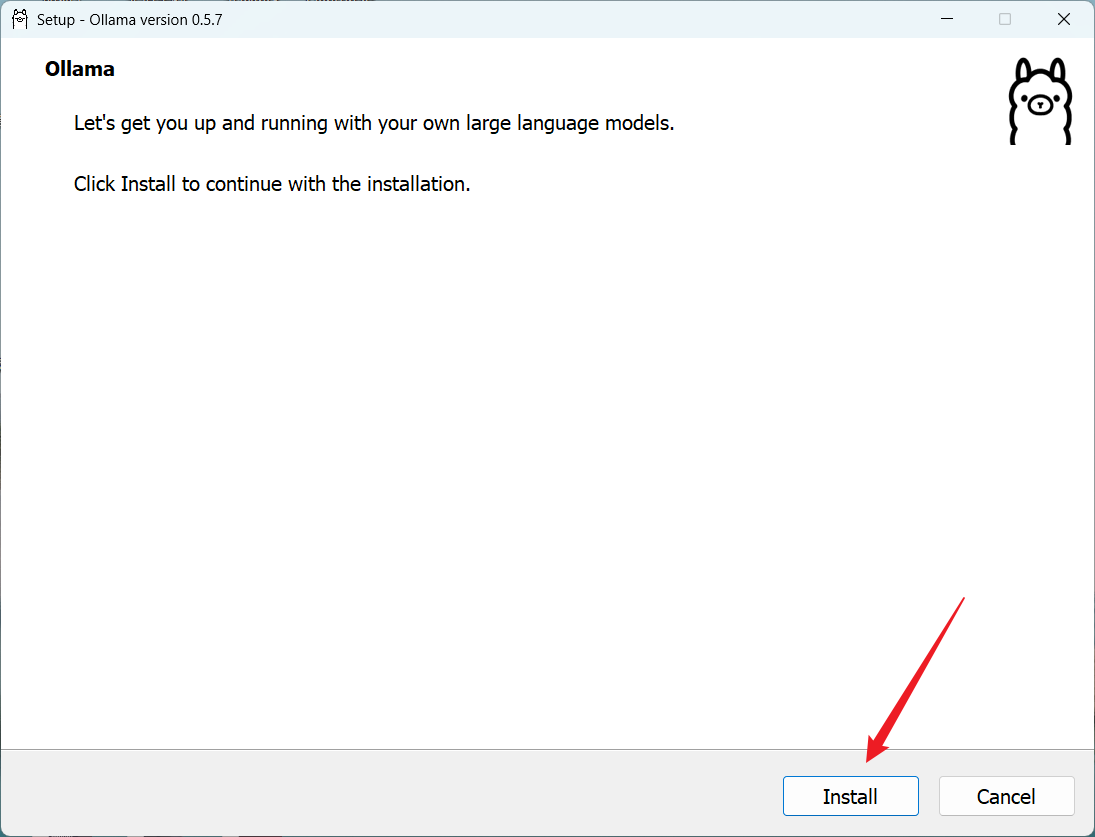Cancel the Ollama setup
The width and height of the screenshot is (1095, 837).
pos(1006,796)
